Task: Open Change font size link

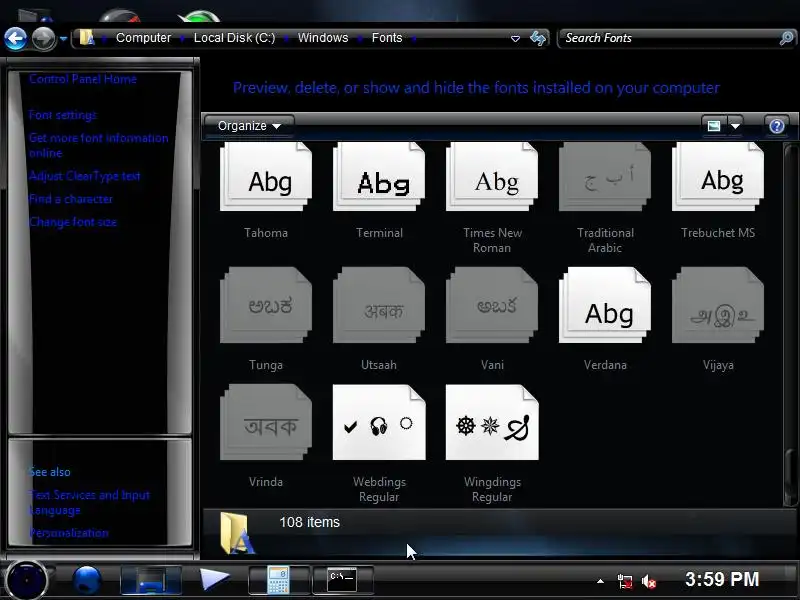Action: pos(73,222)
